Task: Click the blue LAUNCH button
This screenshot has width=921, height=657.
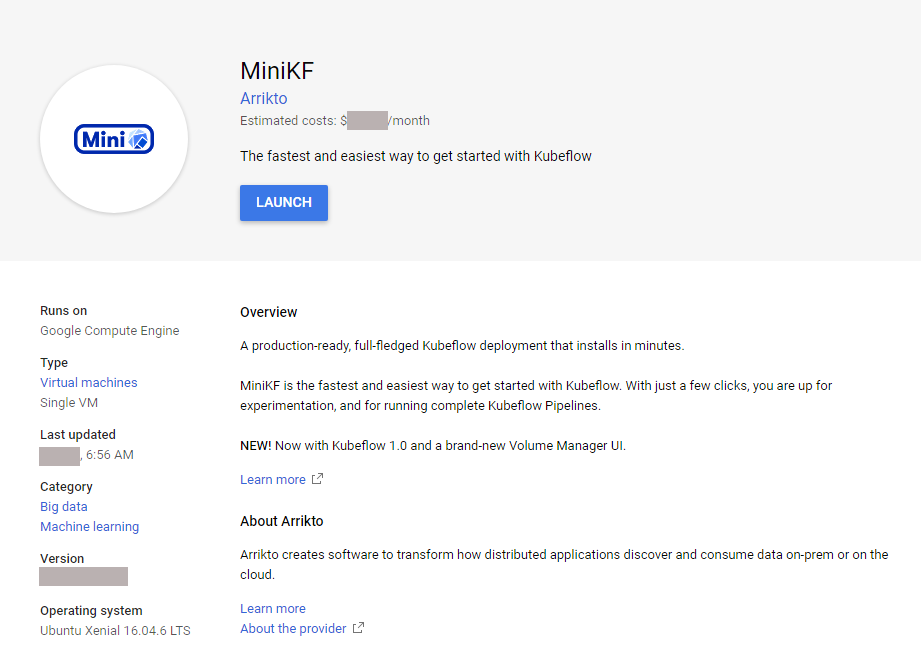Action: coord(283,202)
